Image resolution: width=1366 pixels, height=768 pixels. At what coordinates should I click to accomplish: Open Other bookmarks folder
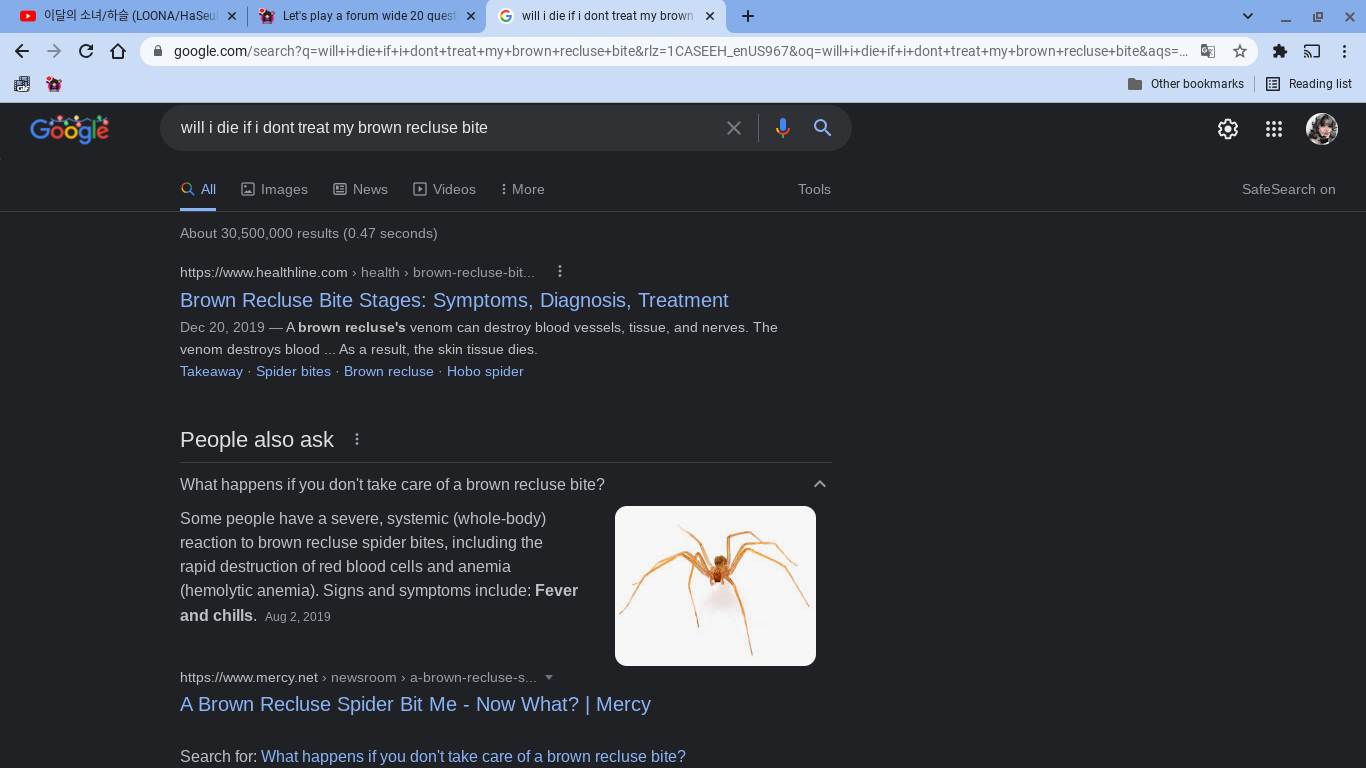[x=1186, y=84]
